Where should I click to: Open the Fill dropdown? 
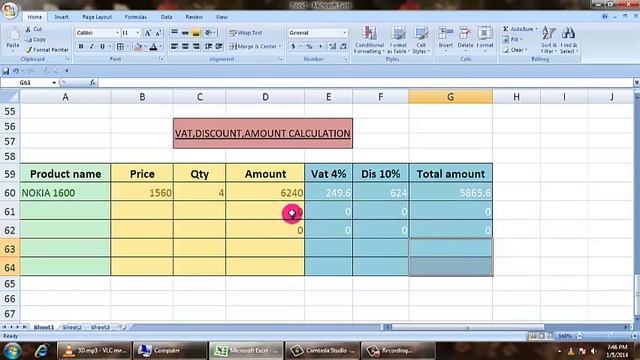tap(513, 40)
